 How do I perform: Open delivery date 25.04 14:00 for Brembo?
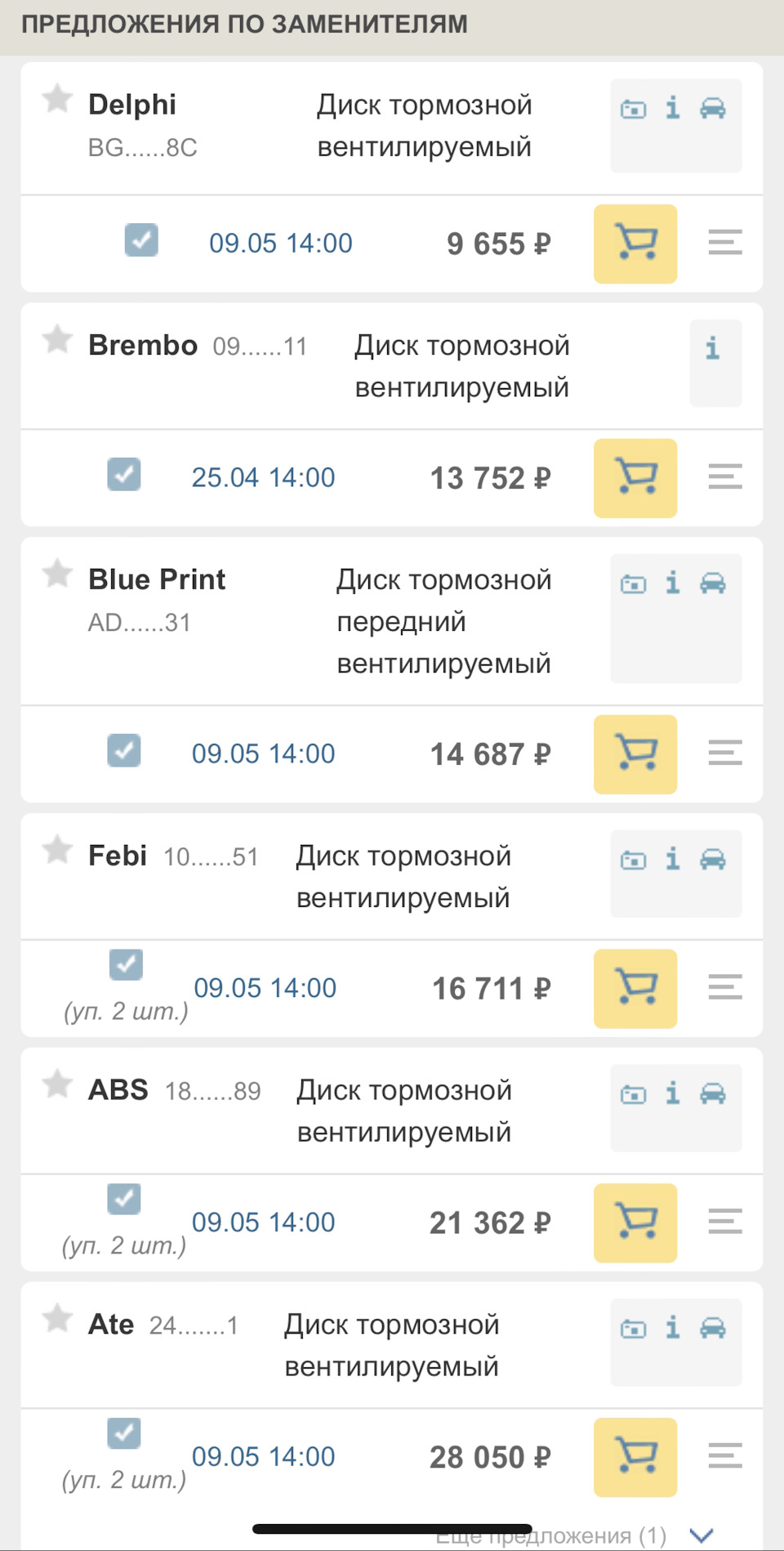click(263, 478)
